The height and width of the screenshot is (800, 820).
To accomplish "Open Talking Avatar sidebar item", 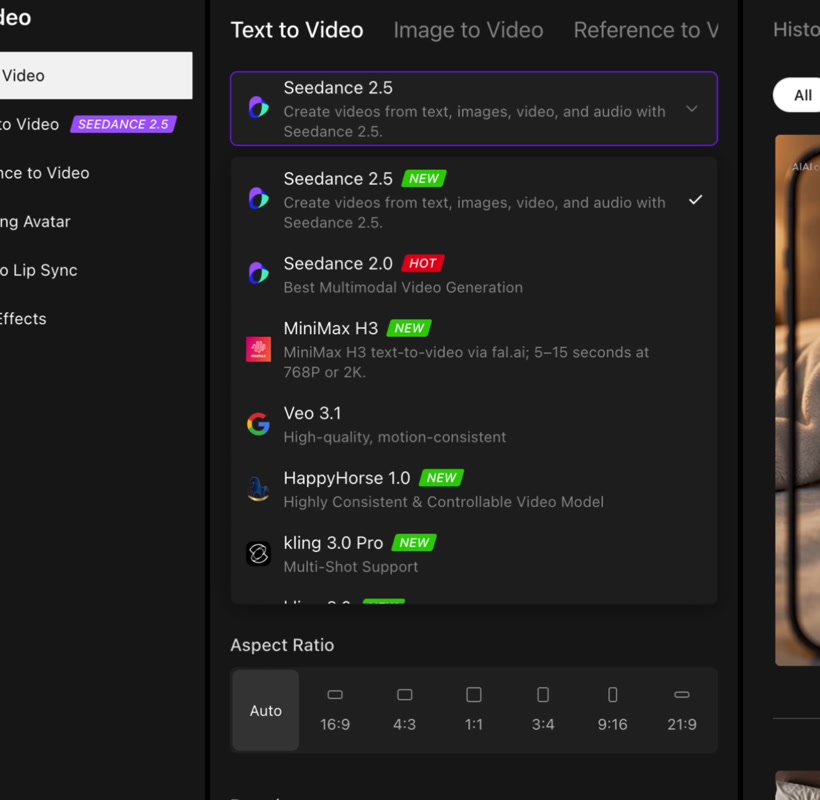I will pos(96,221).
